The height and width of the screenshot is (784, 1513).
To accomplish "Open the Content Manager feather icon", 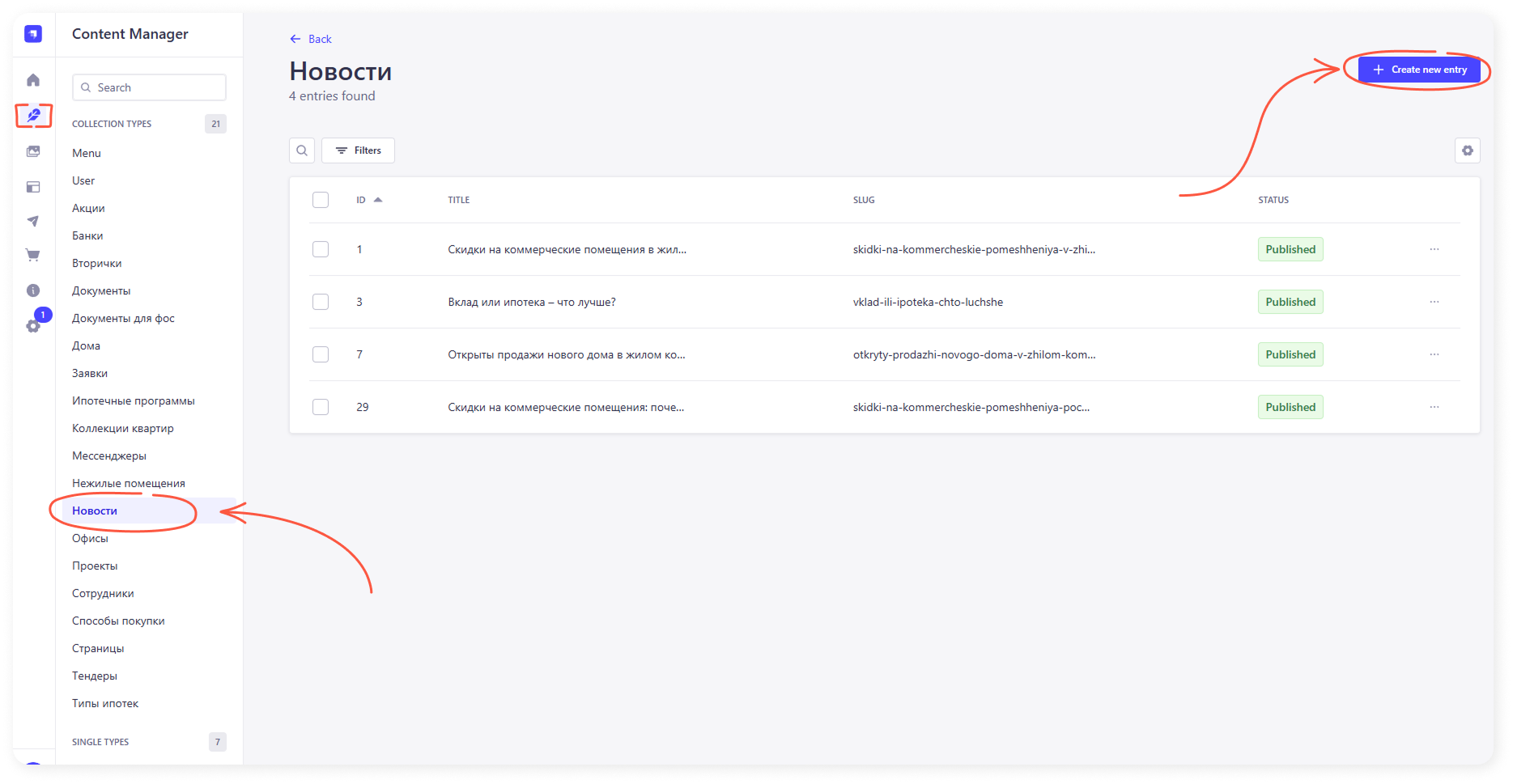I will click(x=33, y=116).
